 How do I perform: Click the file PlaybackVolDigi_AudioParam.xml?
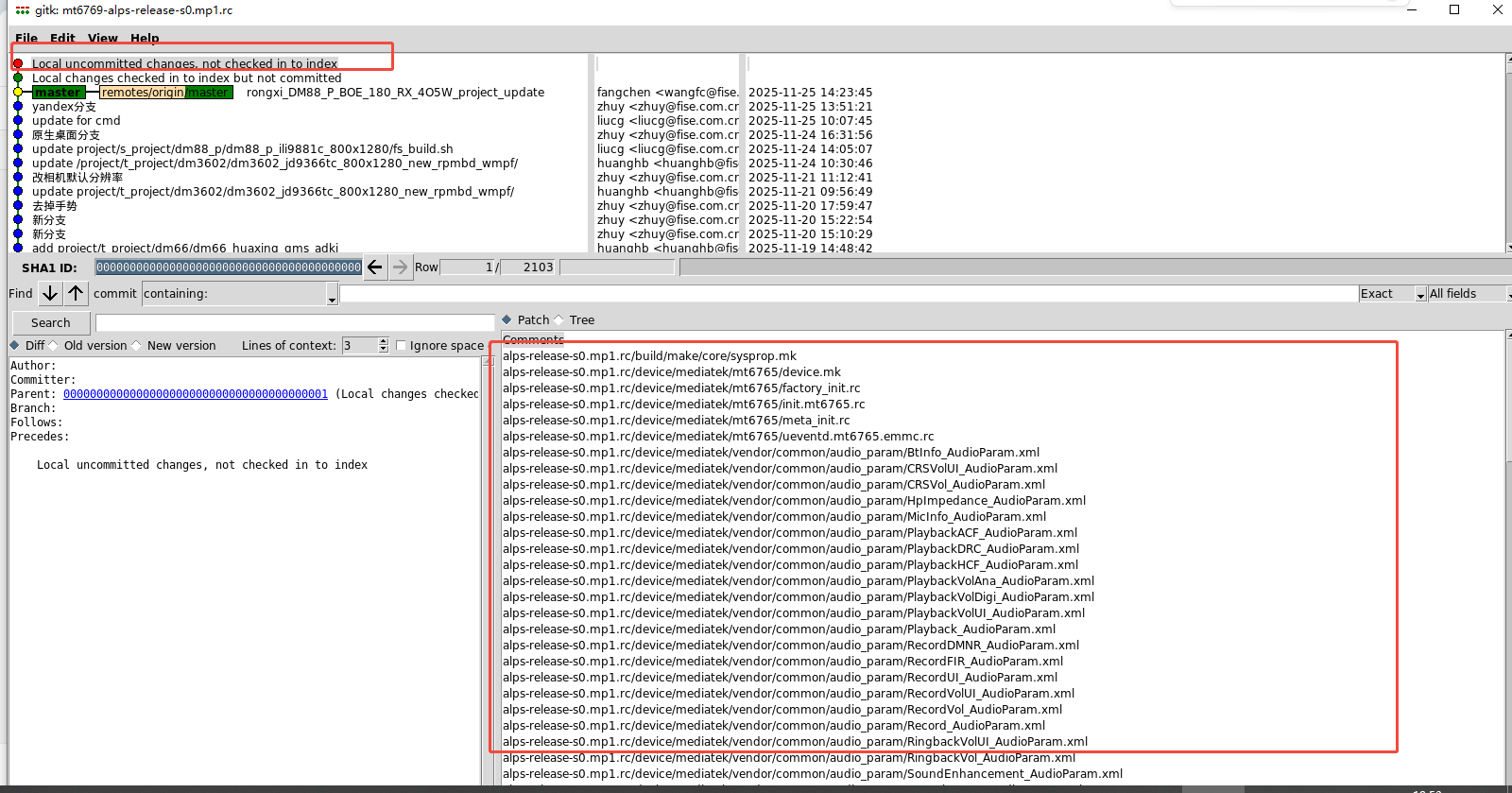pos(799,597)
